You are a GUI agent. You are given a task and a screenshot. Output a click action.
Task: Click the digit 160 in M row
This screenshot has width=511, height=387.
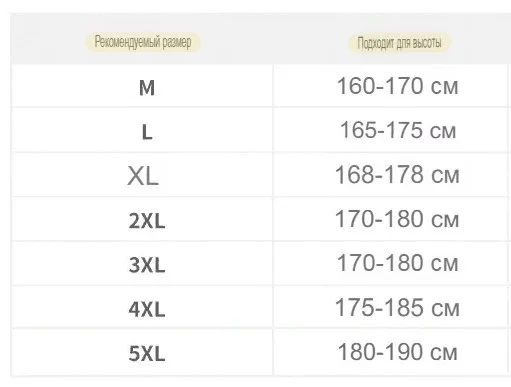coord(356,86)
